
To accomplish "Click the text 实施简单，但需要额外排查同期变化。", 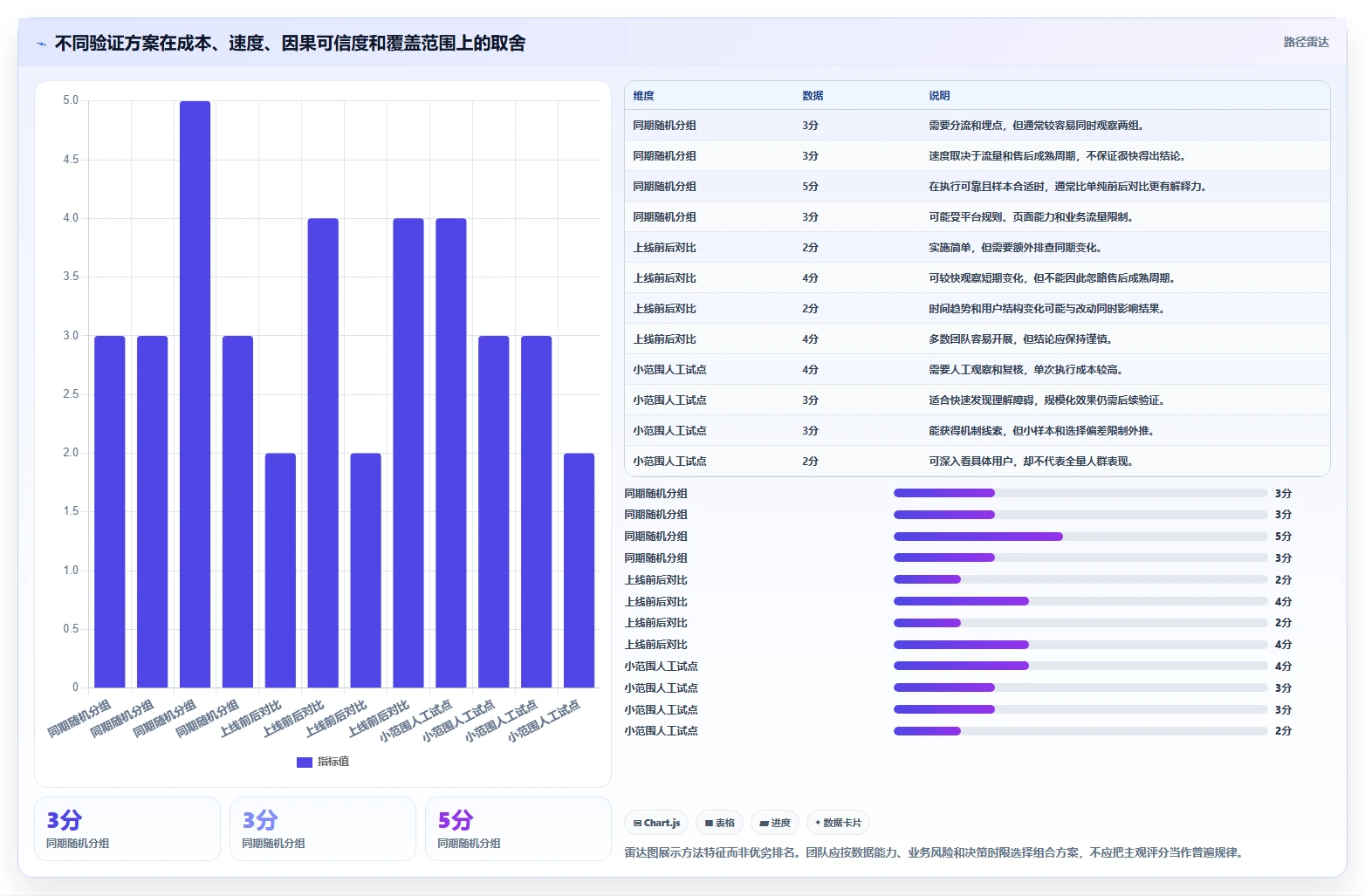I will [1015, 248].
